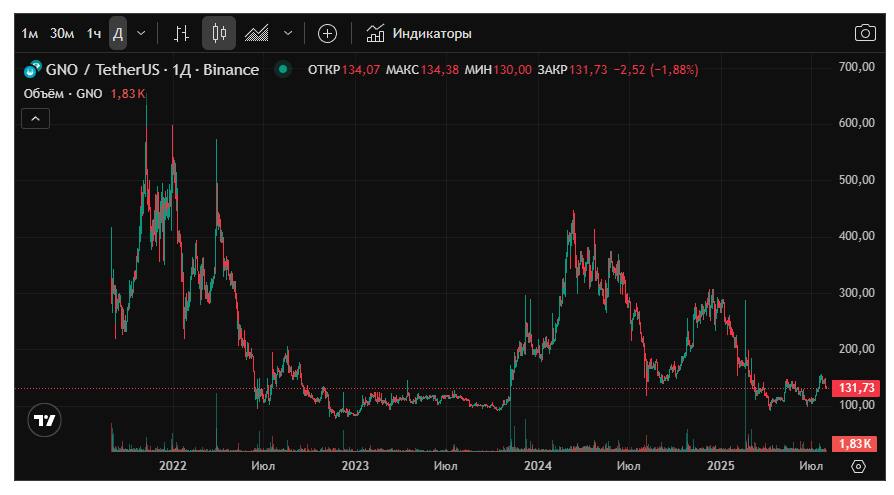
Task: Click the current price label 131,73
Action: click(856, 388)
